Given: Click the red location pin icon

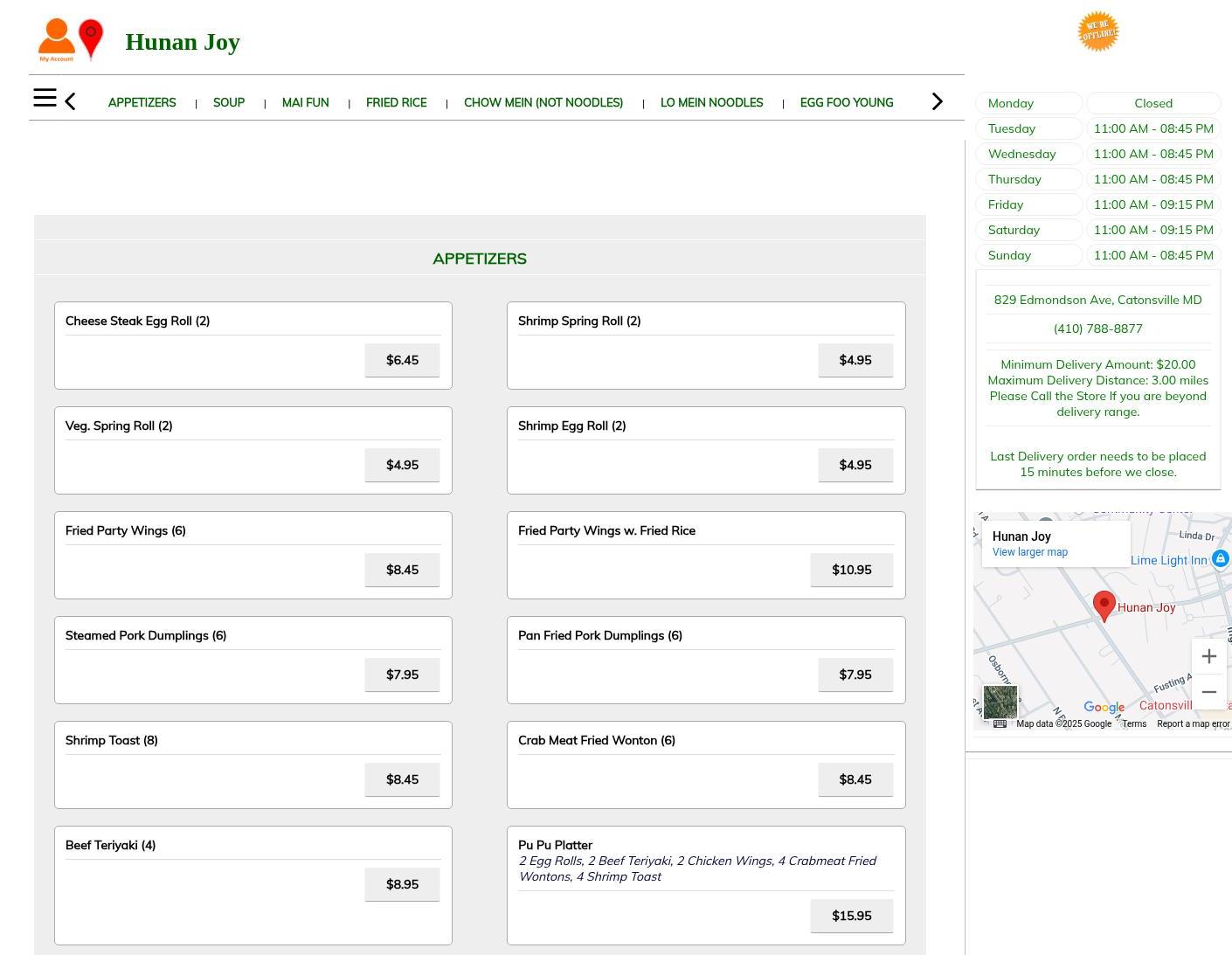Looking at the screenshot, I should click(91, 38).
